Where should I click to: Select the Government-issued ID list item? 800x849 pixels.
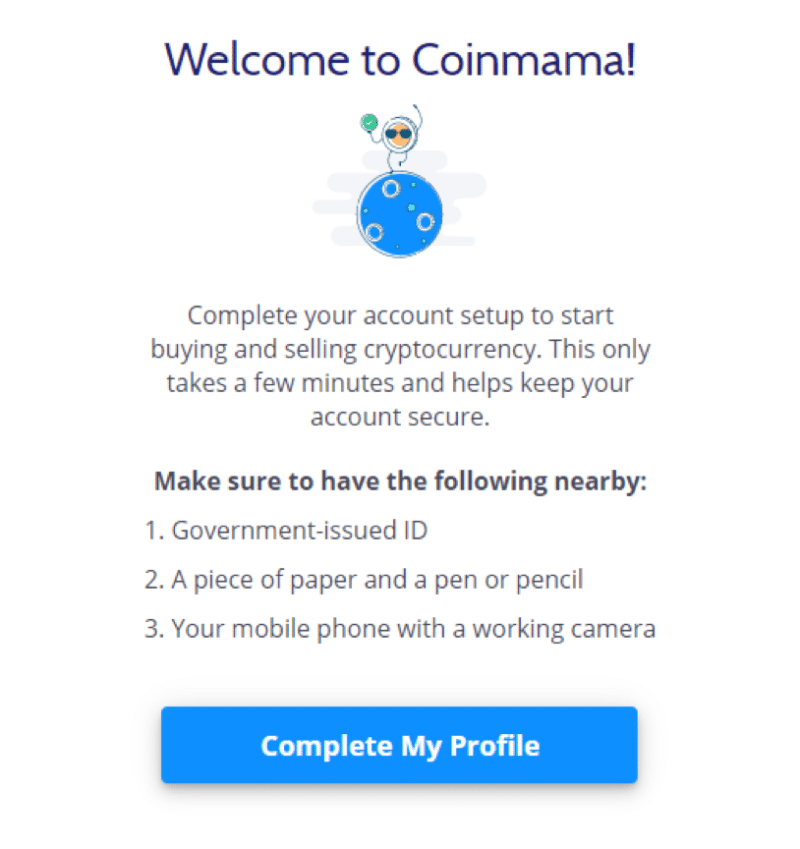pyautogui.click(x=286, y=530)
